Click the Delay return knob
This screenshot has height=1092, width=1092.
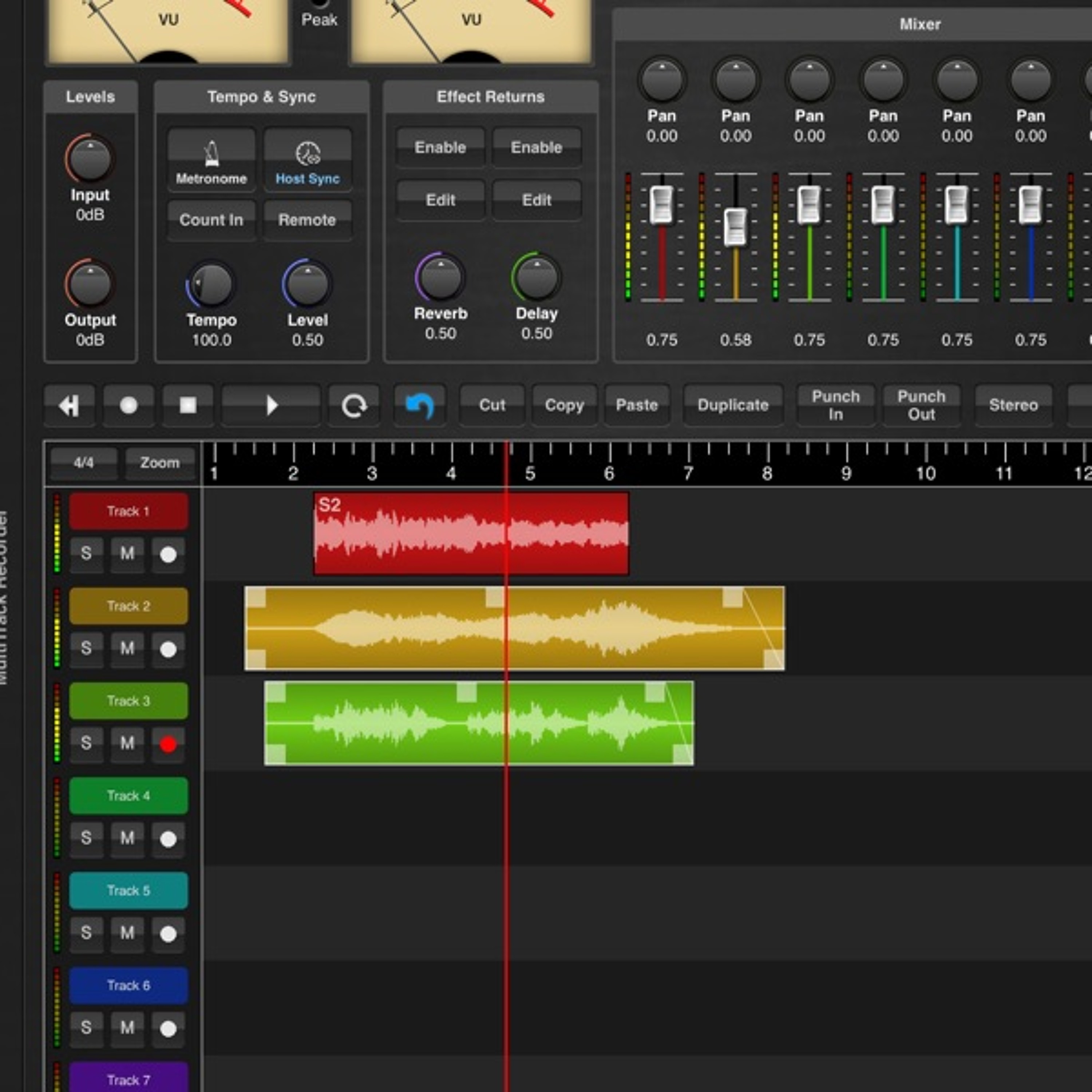[537, 277]
